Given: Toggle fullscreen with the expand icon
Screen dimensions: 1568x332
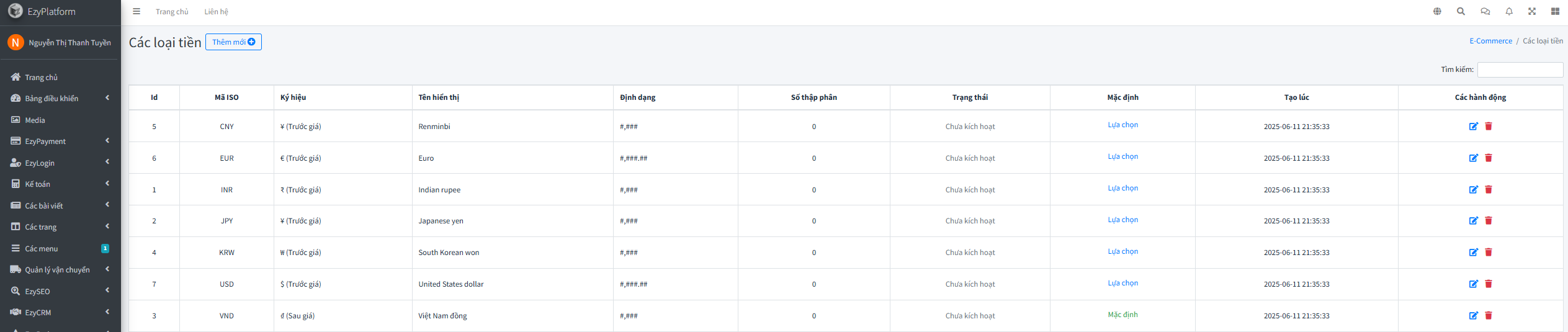Looking at the screenshot, I should tap(1532, 11).
